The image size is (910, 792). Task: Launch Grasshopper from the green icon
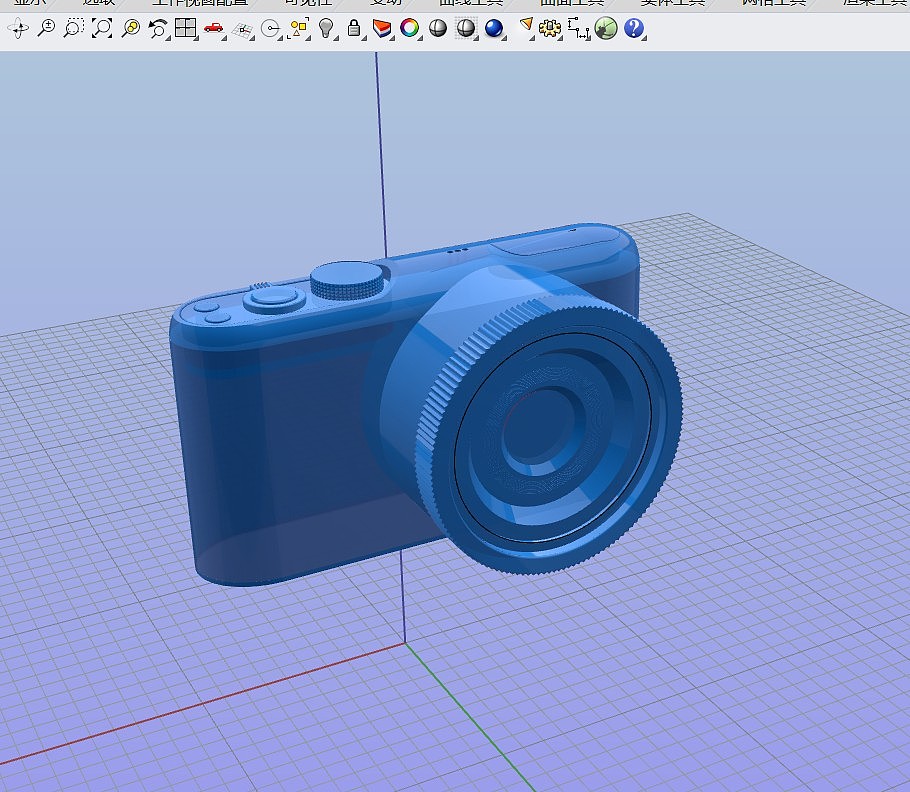[605, 29]
